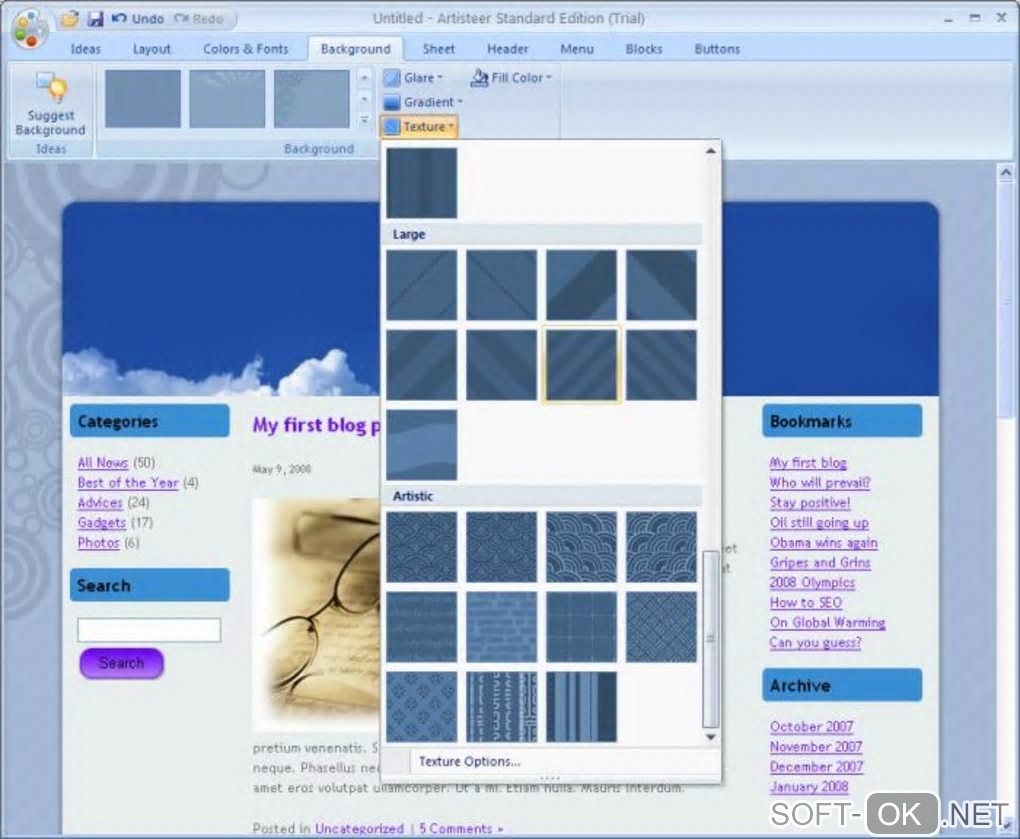Switch to the Layout tab
The height and width of the screenshot is (839, 1020).
152,49
